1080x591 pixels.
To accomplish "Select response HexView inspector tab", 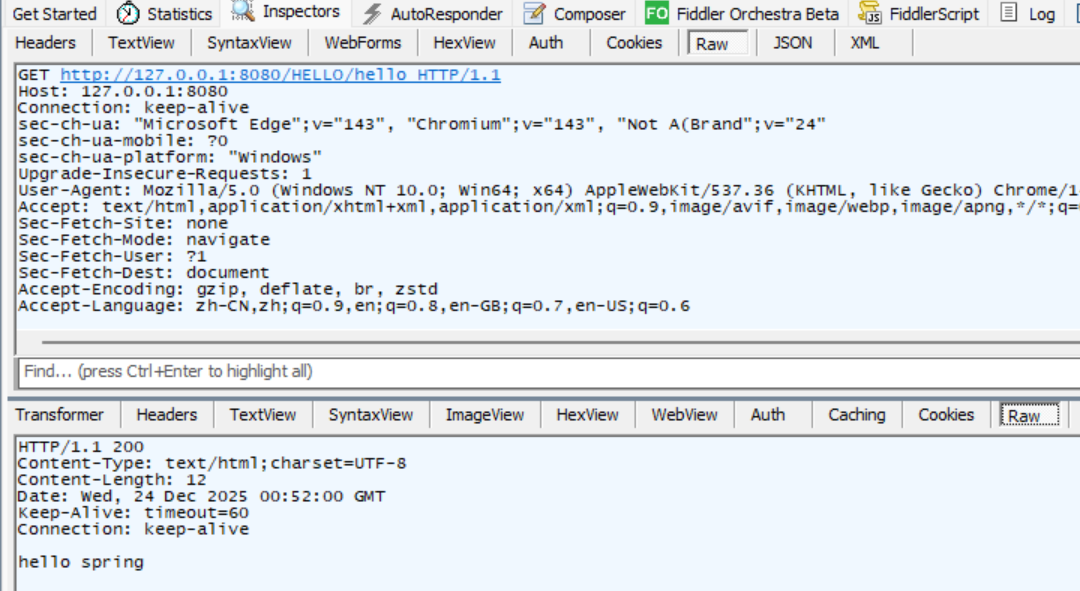I will pos(588,415).
